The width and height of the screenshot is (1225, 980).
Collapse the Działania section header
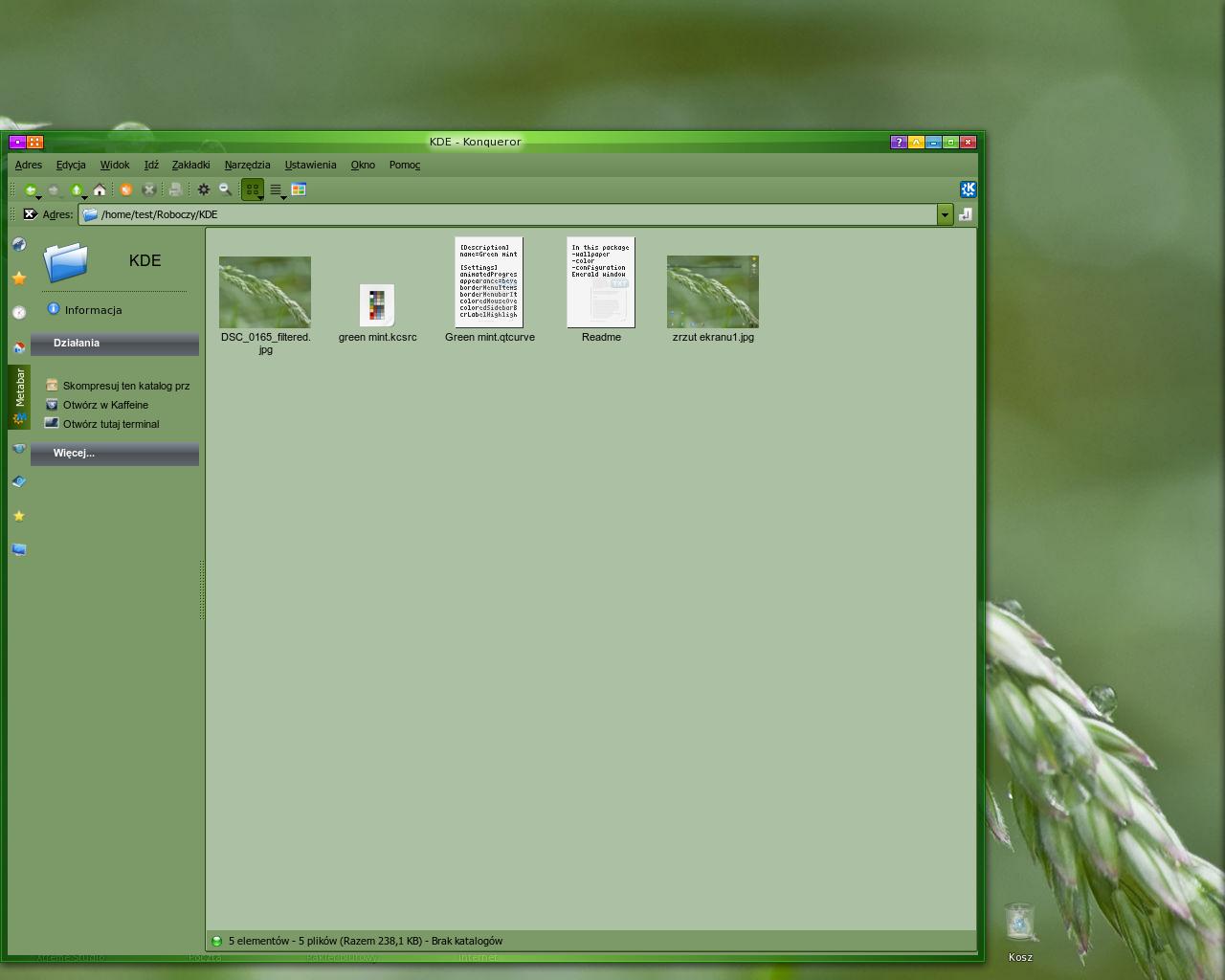(115, 344)
